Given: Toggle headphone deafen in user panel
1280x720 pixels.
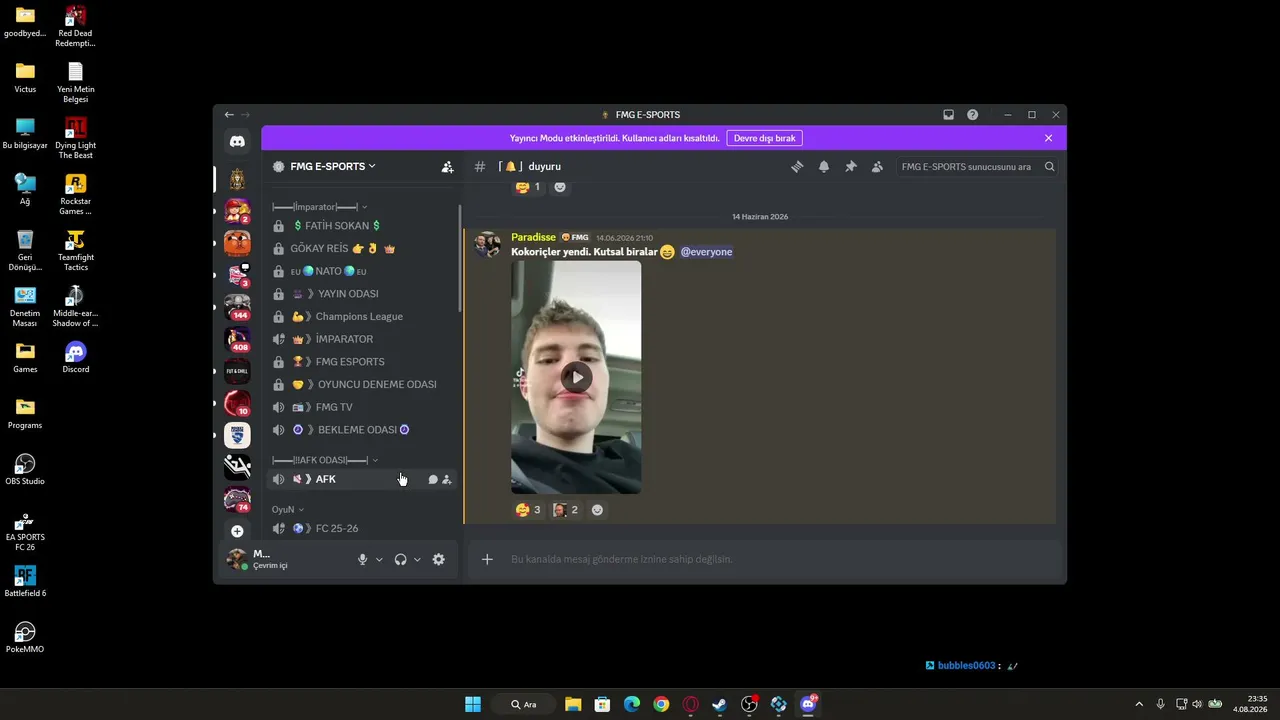Looking at the screenshot, I should click(x=400, y=560).
